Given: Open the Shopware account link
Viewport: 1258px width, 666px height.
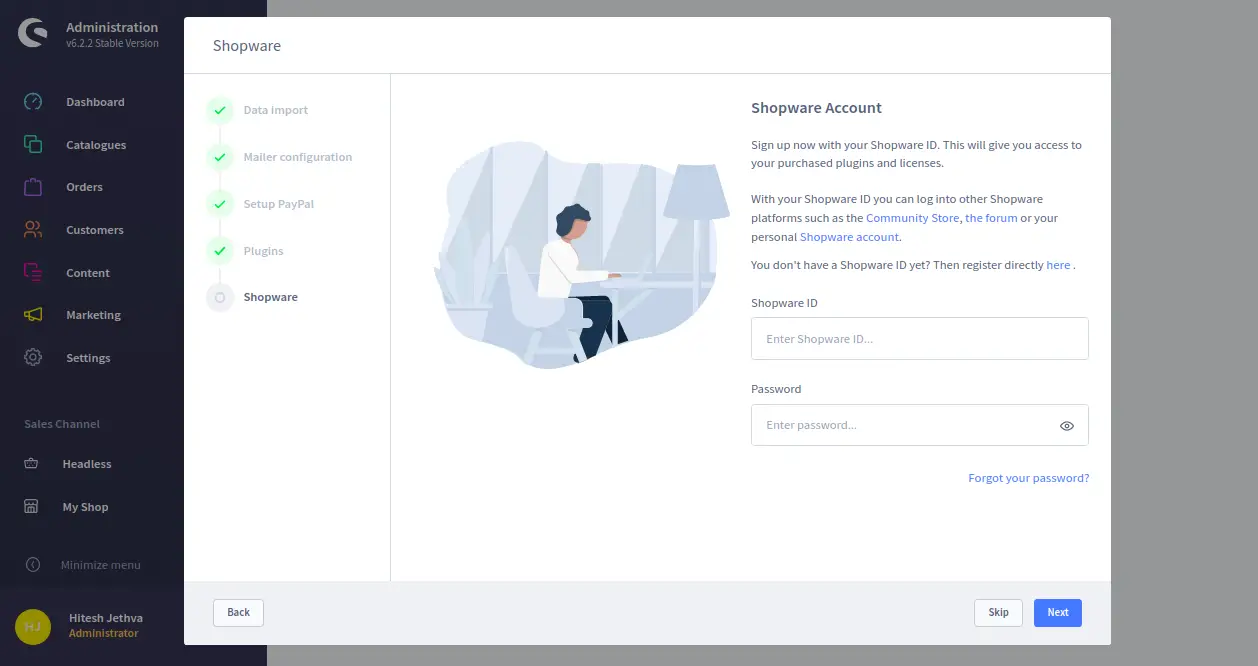Looking at the screenshot, I should click(850, 237).
